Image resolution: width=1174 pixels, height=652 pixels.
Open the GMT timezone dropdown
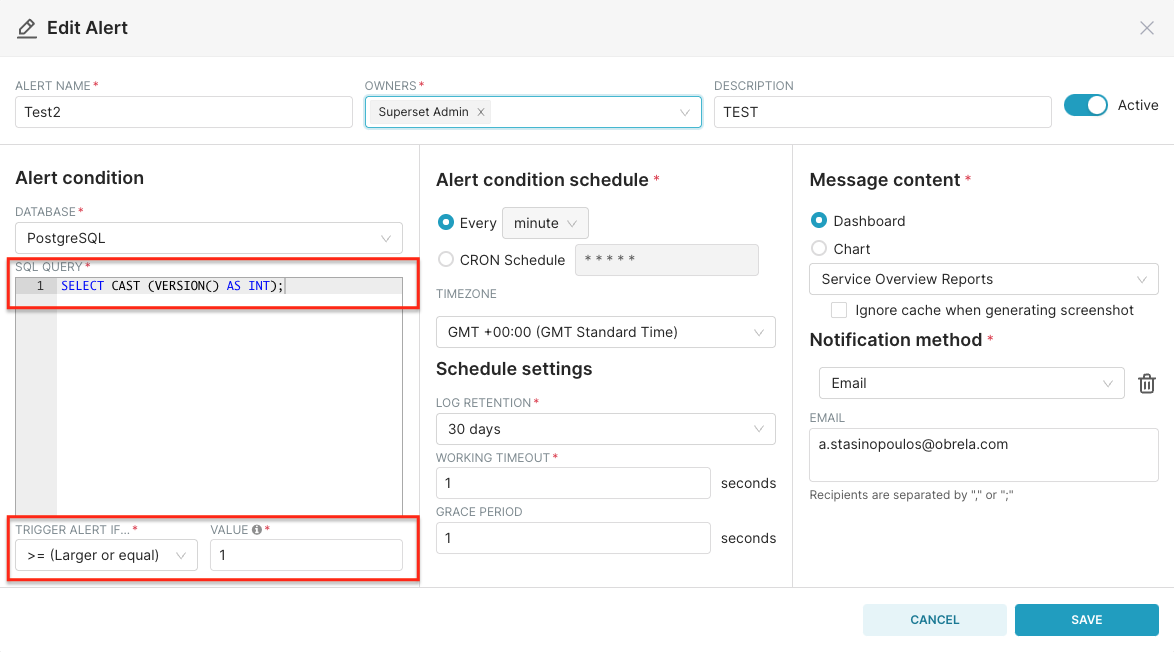[x=605, y=332]
